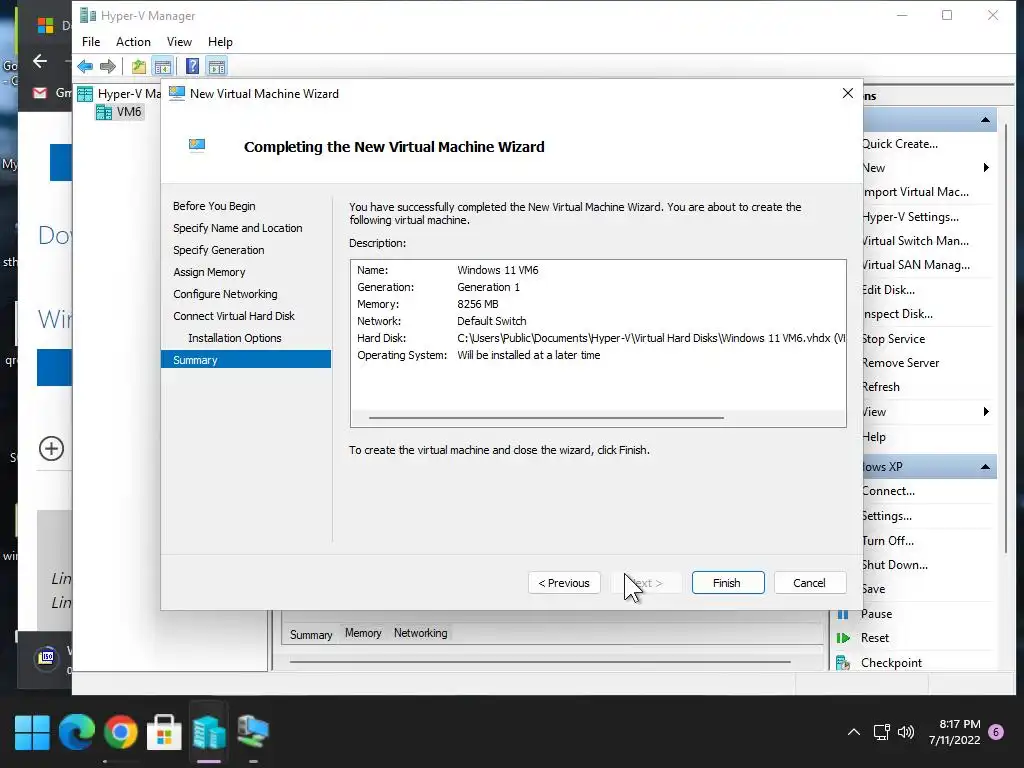
Task: Click the ISO file icon in downloads bar
Action: [x=46, y=658]
